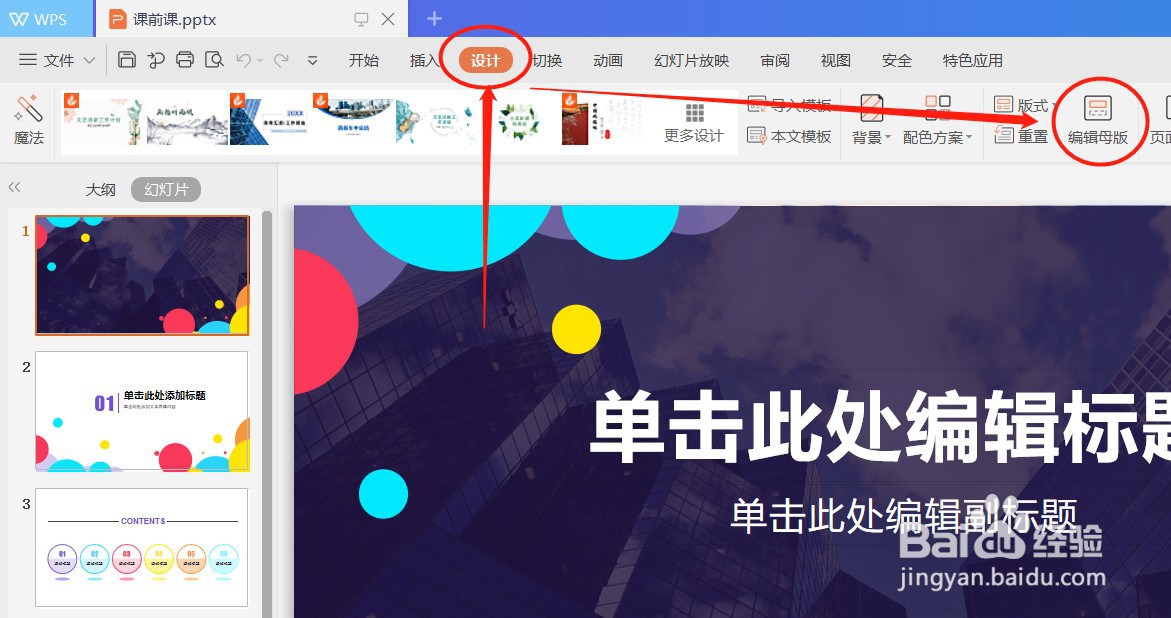Select slide 3 CONTENTS thumbnail
This screenshot has height=618, width=1171.
(x=142, y=548)
